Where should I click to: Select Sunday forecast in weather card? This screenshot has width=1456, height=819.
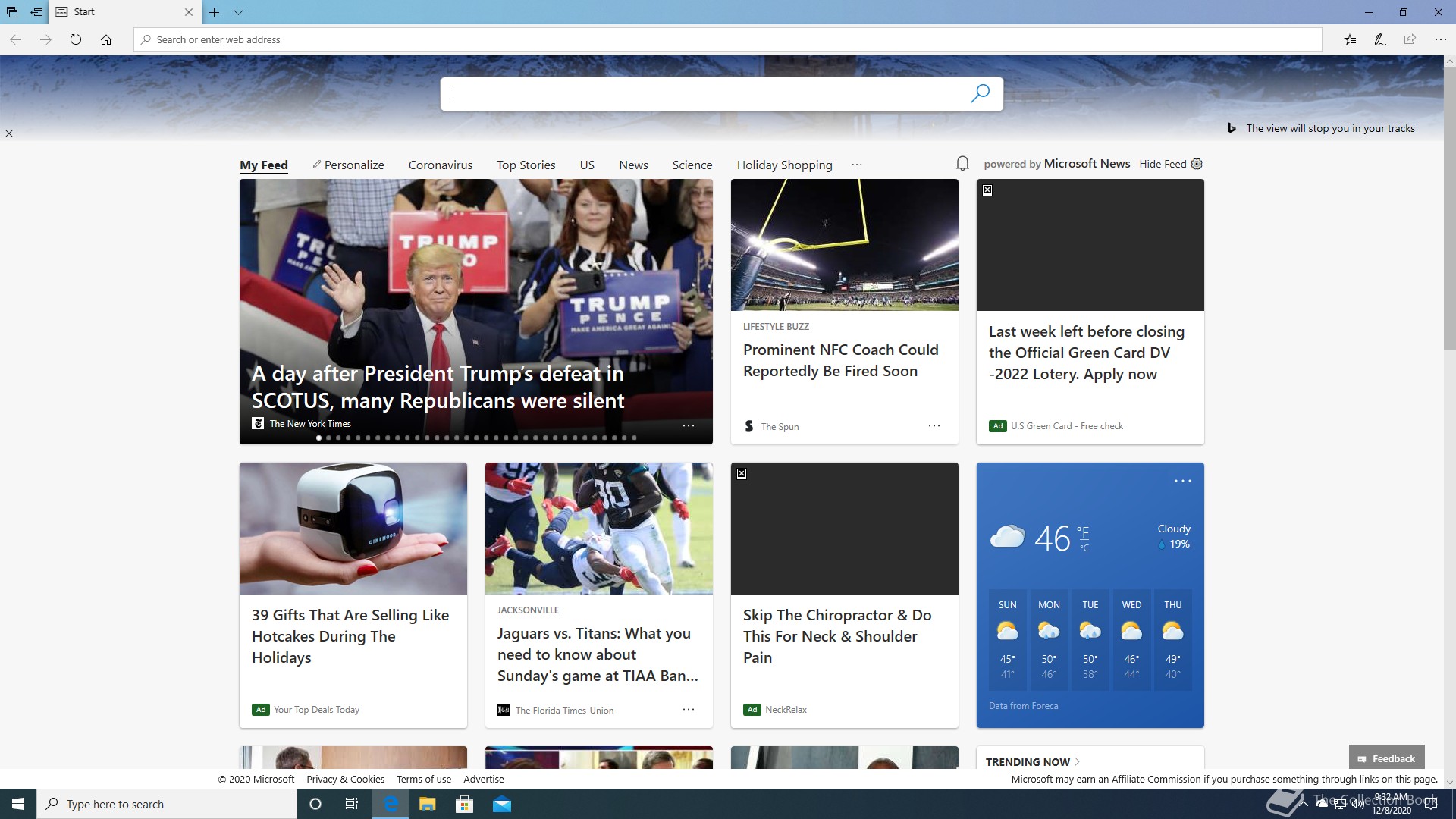point(1007,639)
